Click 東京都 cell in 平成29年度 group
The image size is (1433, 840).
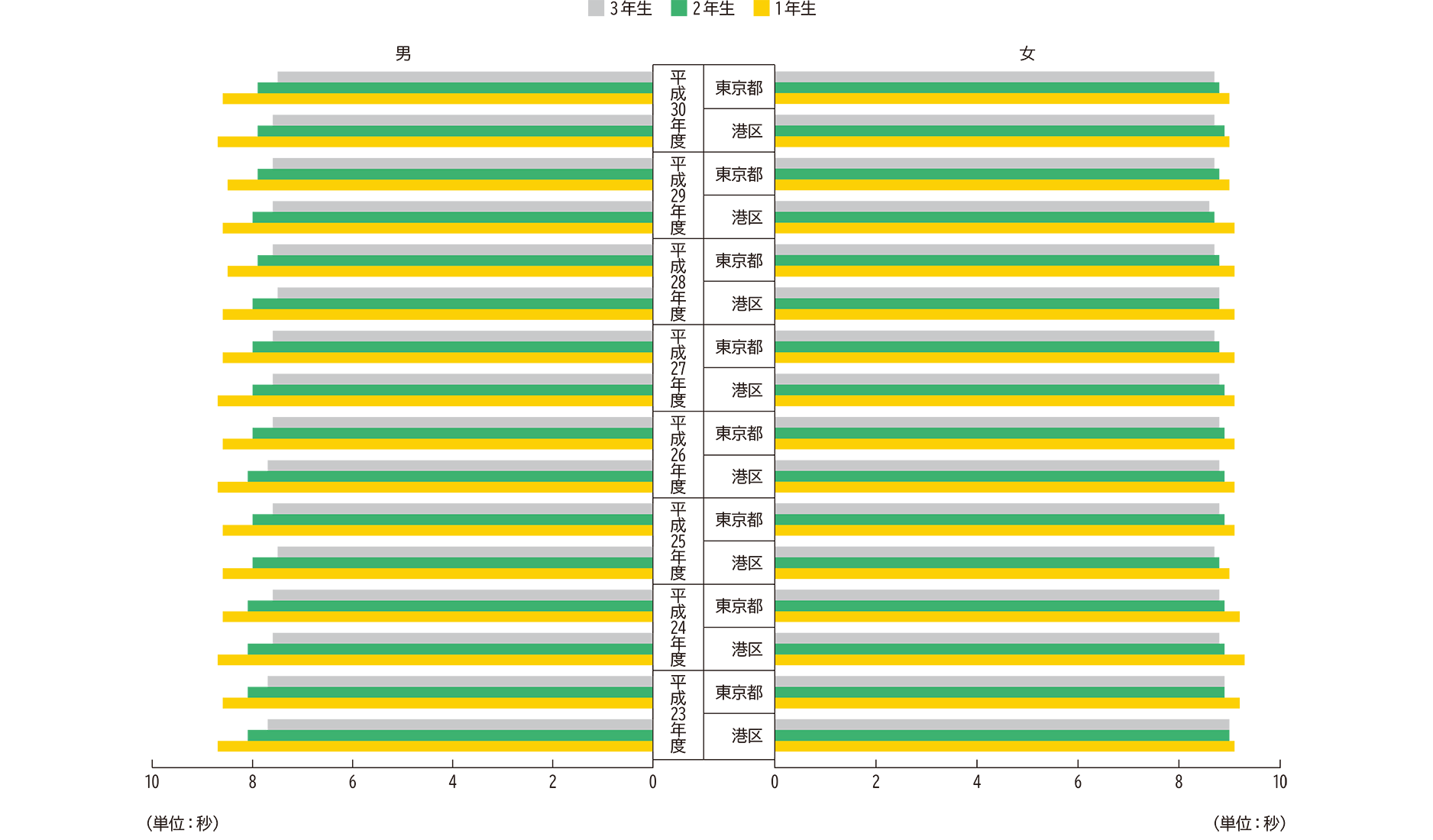click(739, 174)
